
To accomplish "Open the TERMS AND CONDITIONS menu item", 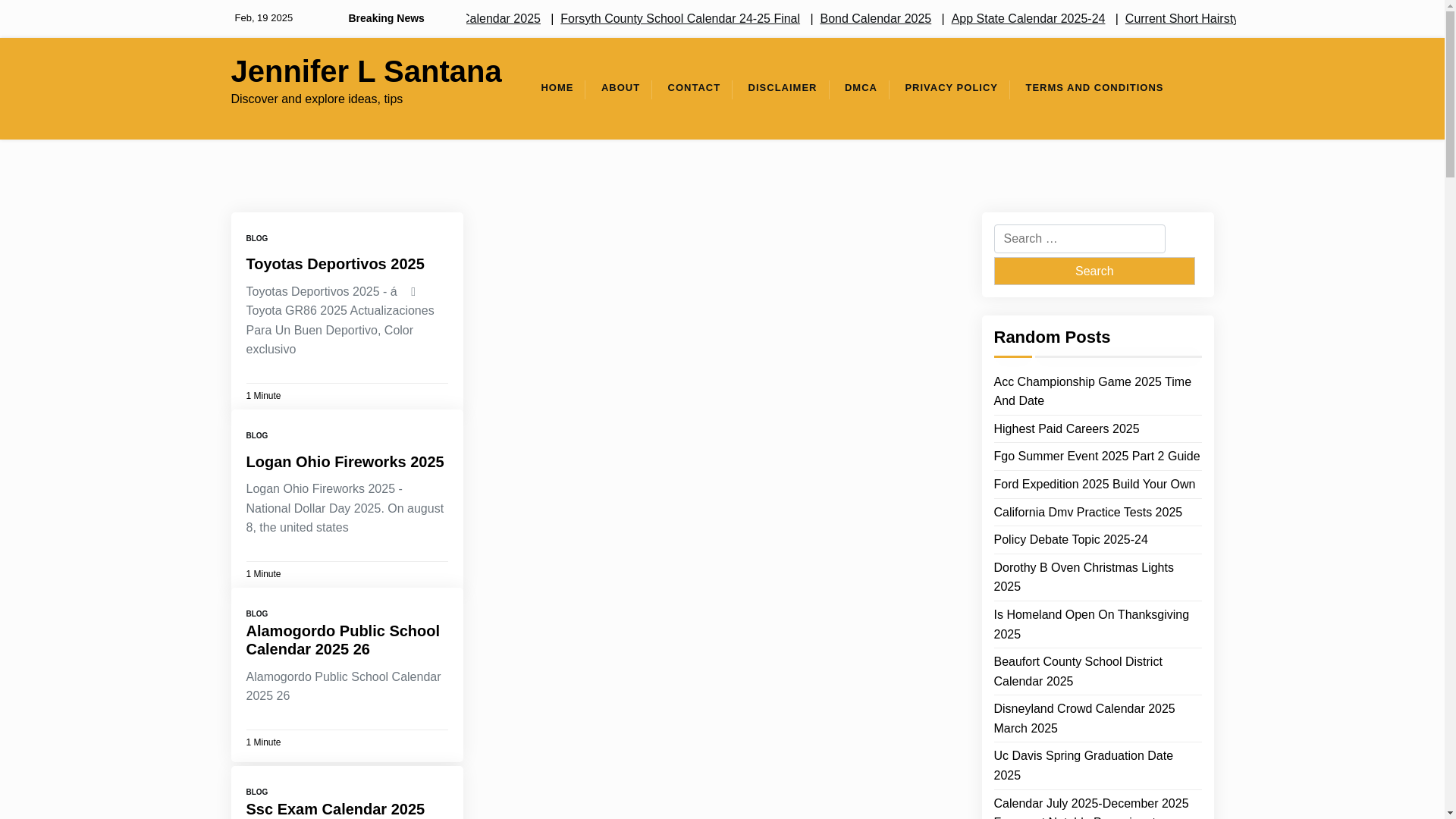I will [1094, 88].
